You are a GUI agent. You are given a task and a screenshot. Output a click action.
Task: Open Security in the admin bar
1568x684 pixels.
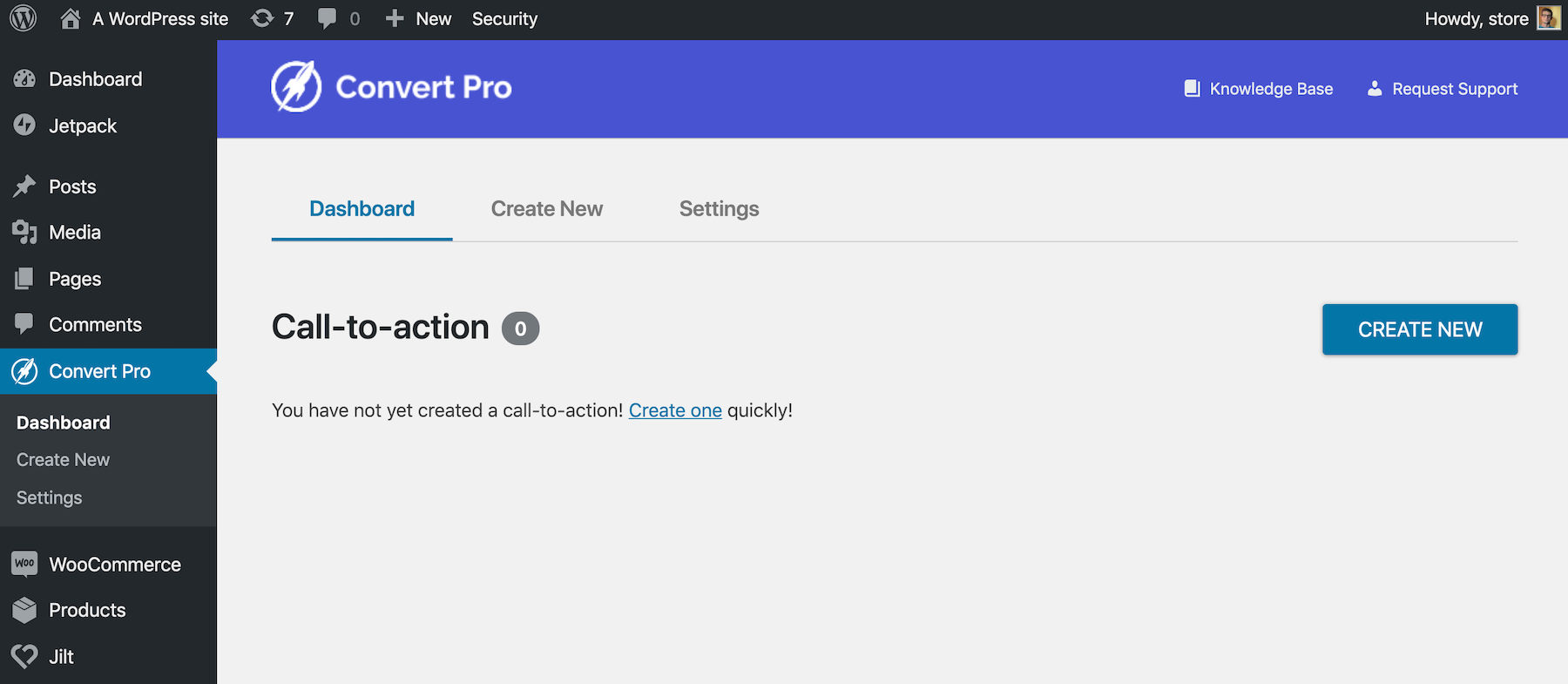point(504,19)
